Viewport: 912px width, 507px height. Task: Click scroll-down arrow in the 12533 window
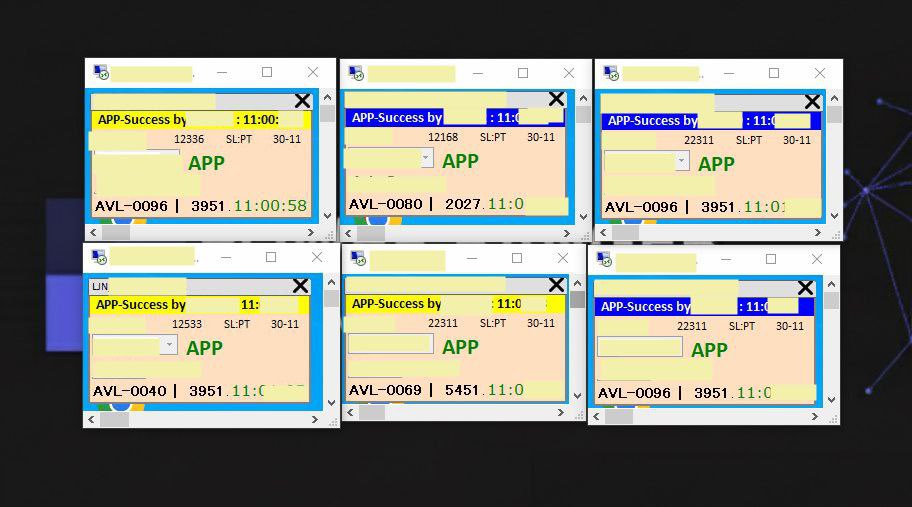coord(332,402)
